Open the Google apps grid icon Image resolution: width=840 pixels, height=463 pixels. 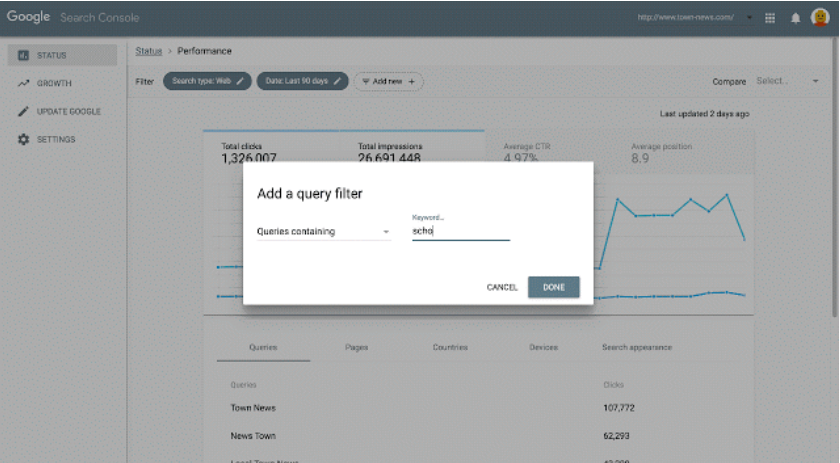[770, 18]
